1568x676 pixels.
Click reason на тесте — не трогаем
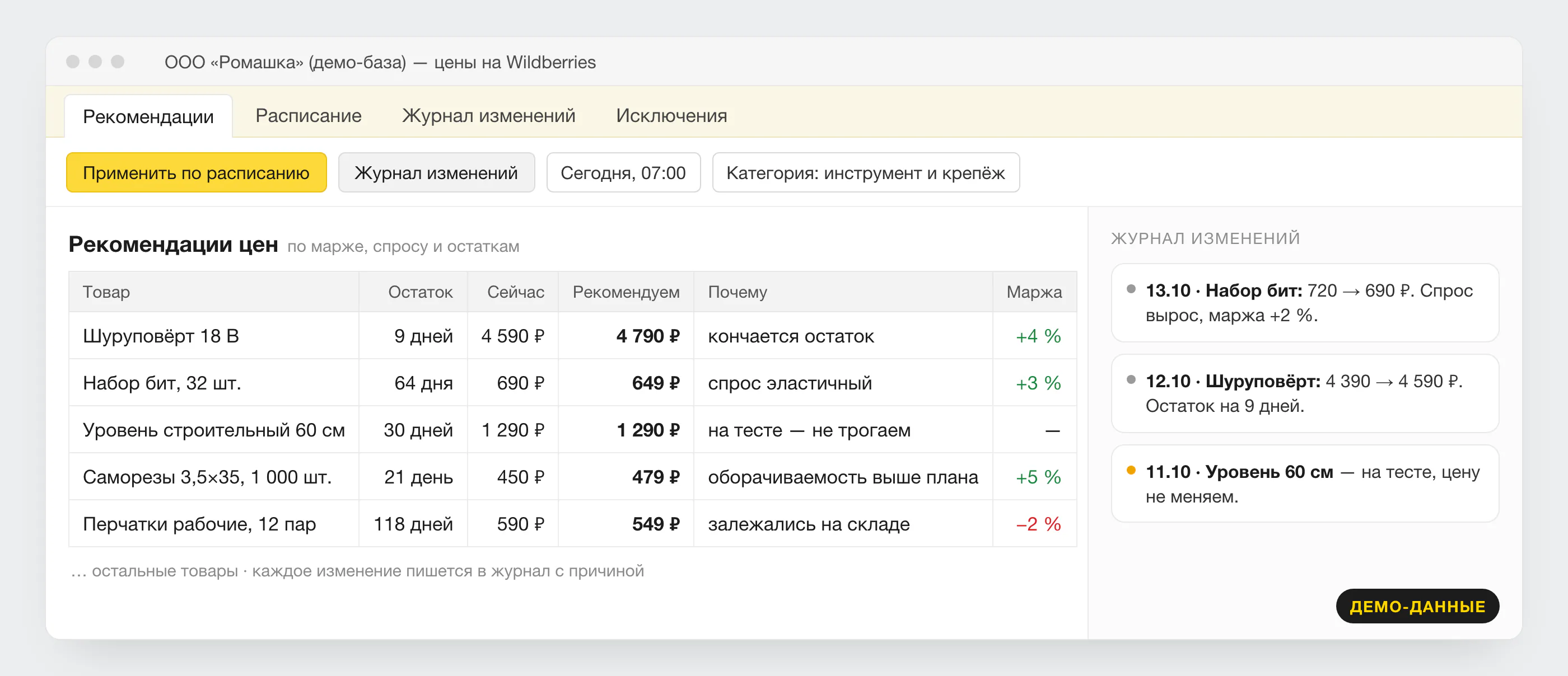(809, 430)
